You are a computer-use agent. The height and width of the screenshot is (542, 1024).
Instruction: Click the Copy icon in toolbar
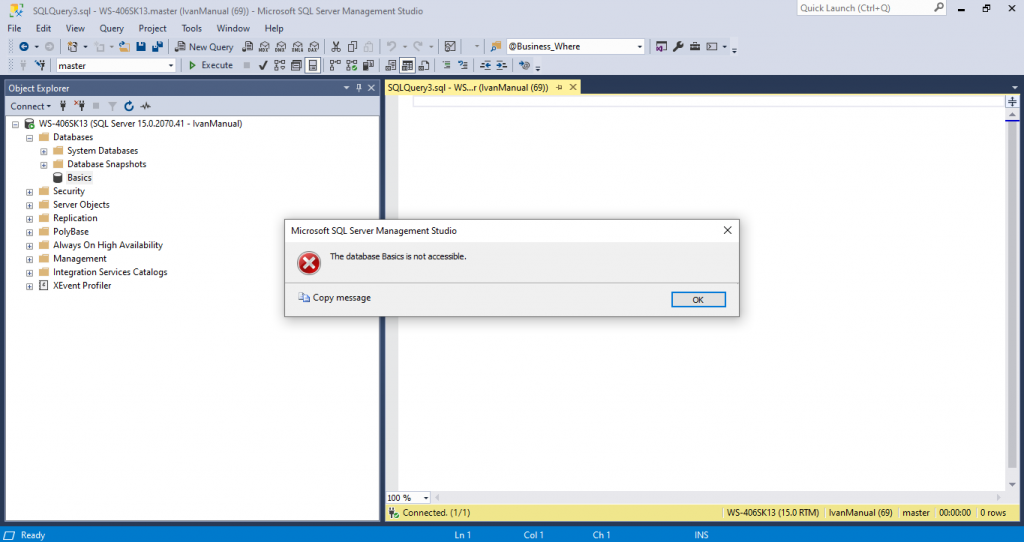pos(352,46)
